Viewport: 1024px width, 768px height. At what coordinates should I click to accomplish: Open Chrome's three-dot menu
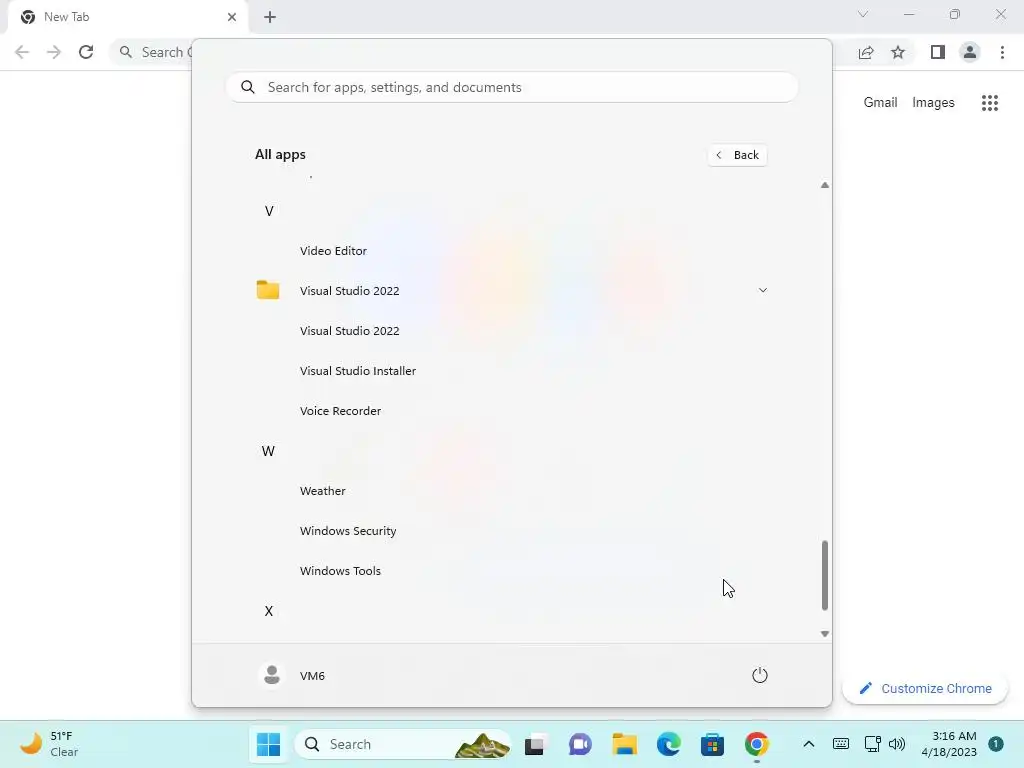[x=1002, y=52]
